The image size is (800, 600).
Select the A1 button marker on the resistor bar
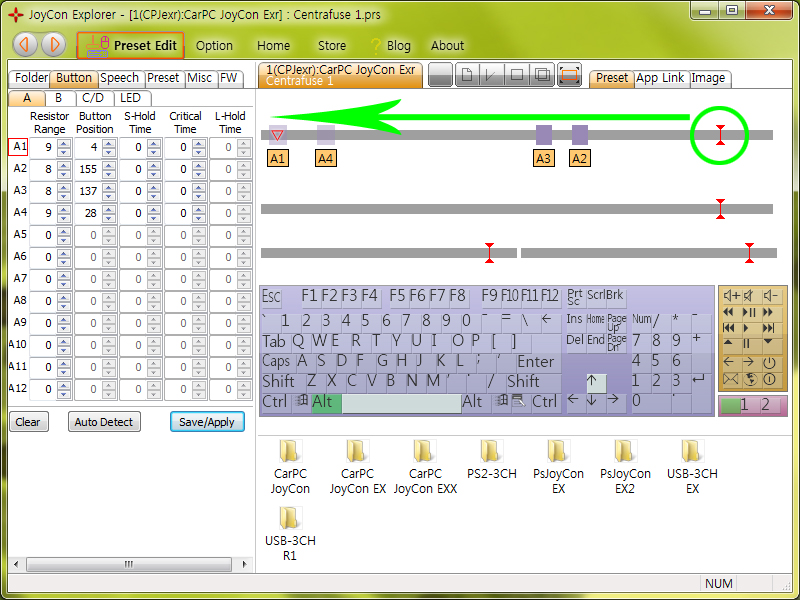click(278, 158)
